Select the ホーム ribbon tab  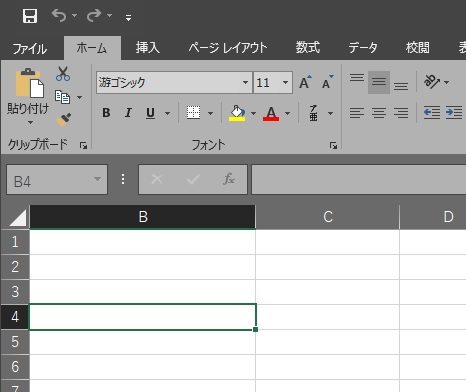point(92,48)
